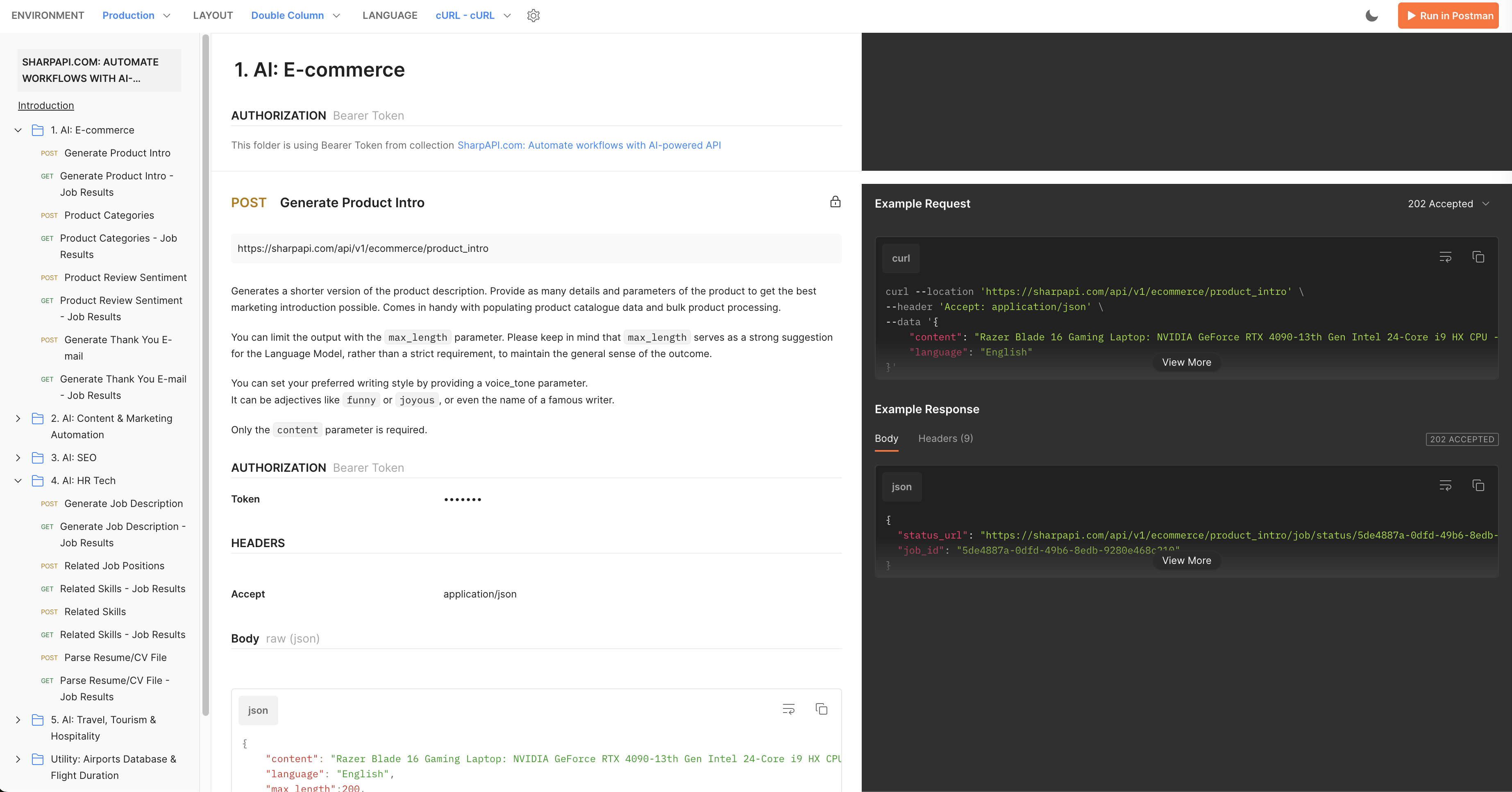Toggle word wrap in request body JSON
Screen dimensions: 1512x792
[x=788, y=709]
